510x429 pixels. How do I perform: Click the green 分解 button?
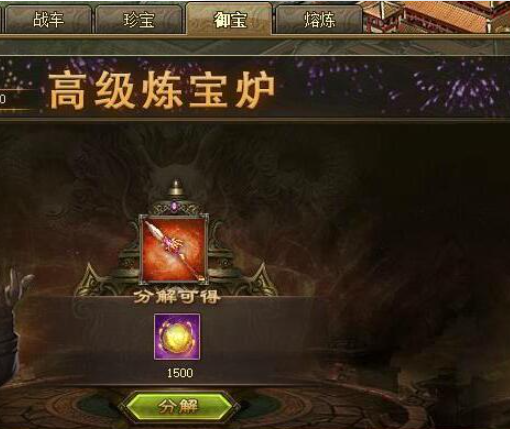[x=179, y=406]
